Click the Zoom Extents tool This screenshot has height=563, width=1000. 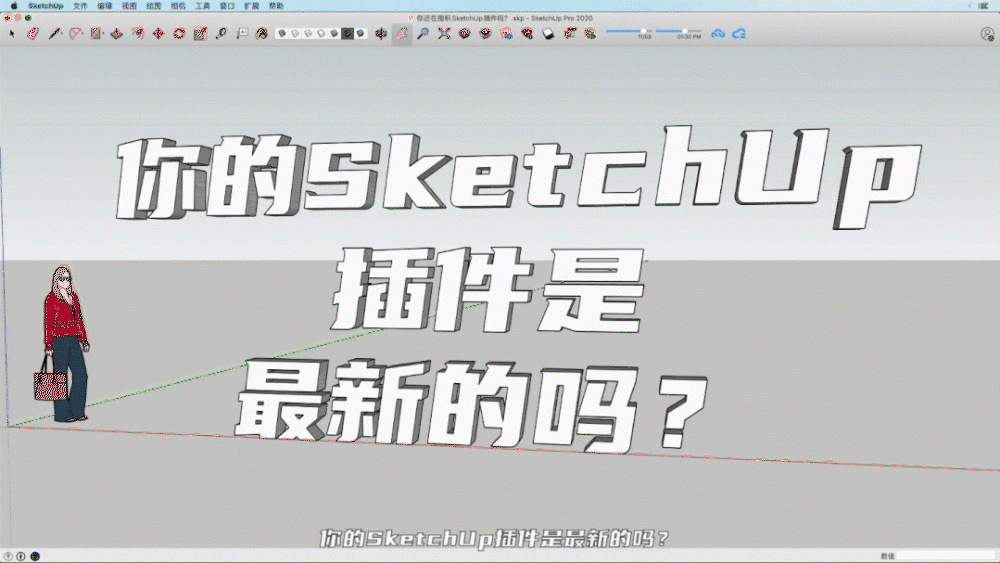coord(444,33)
